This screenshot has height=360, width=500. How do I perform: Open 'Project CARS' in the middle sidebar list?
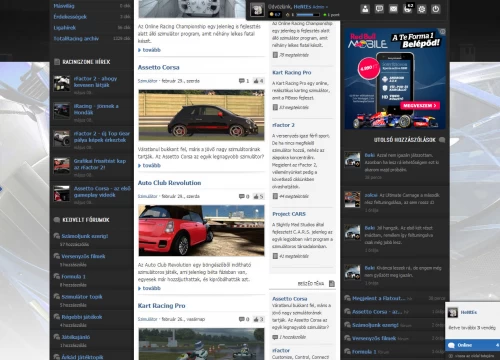click(x=289, y=214)
